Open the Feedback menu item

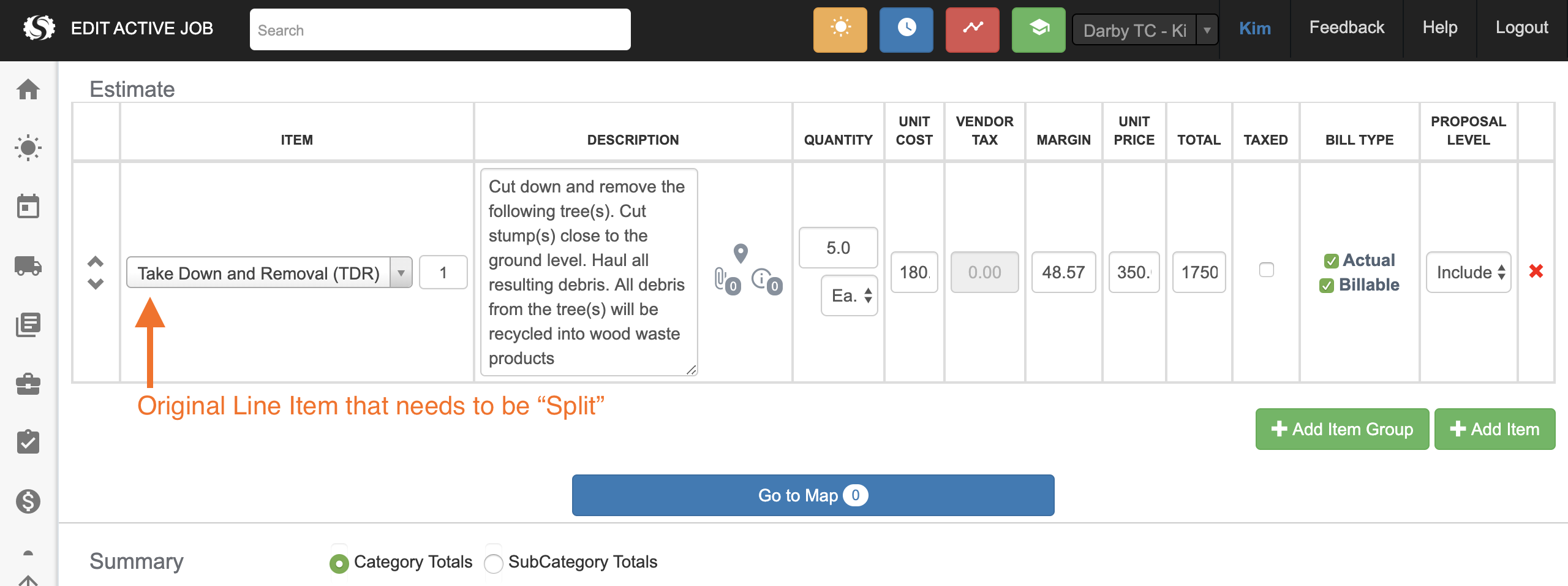click(x=1346, y=28)
